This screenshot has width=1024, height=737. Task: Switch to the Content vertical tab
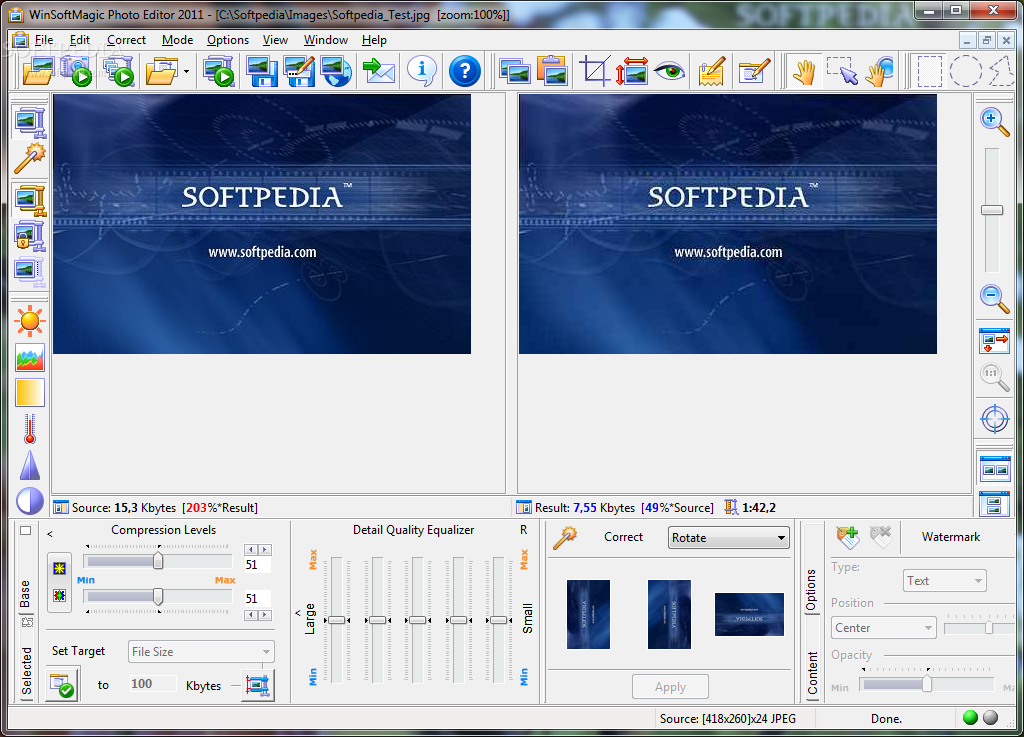812,673
